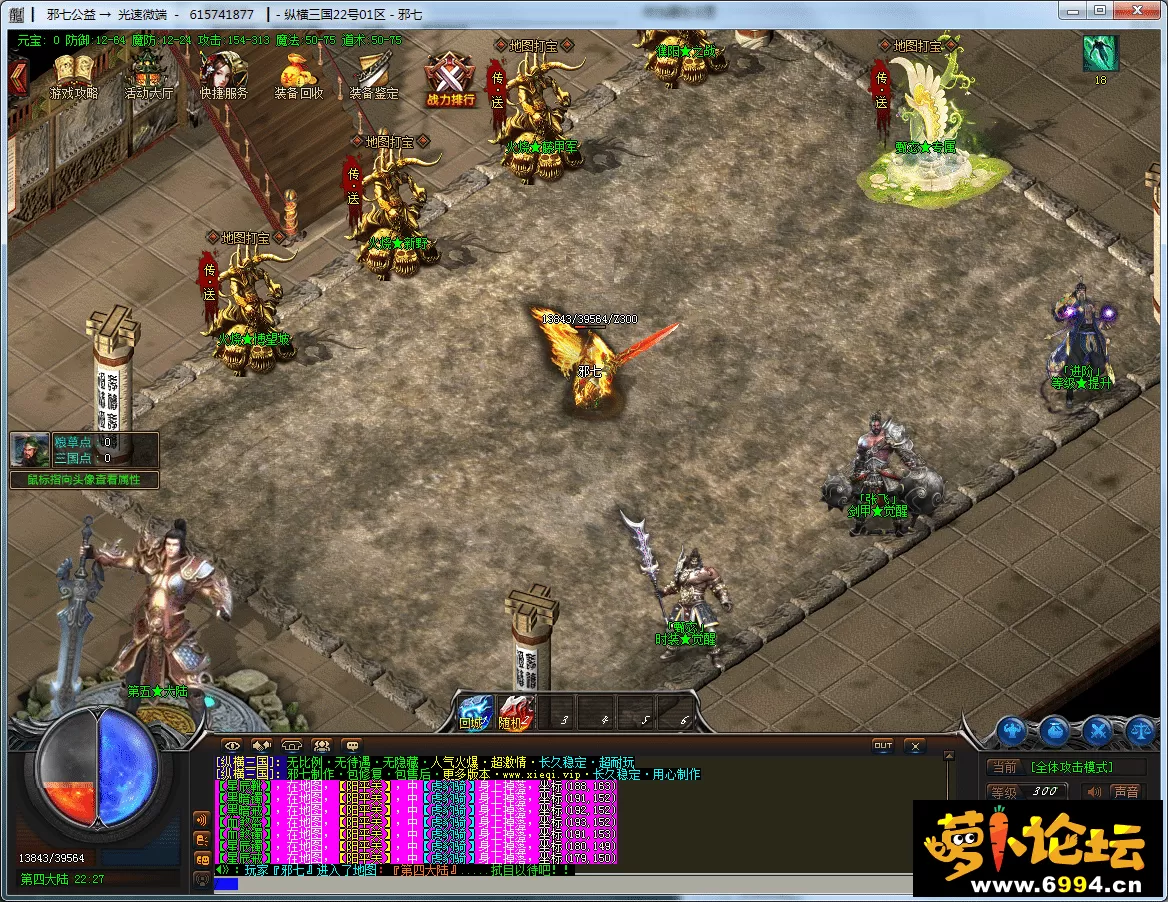This screenshot has height=902, width=1168.
Task: Click the 全体攻击模式 attack mode text
Action: (x=1072, y=767)
